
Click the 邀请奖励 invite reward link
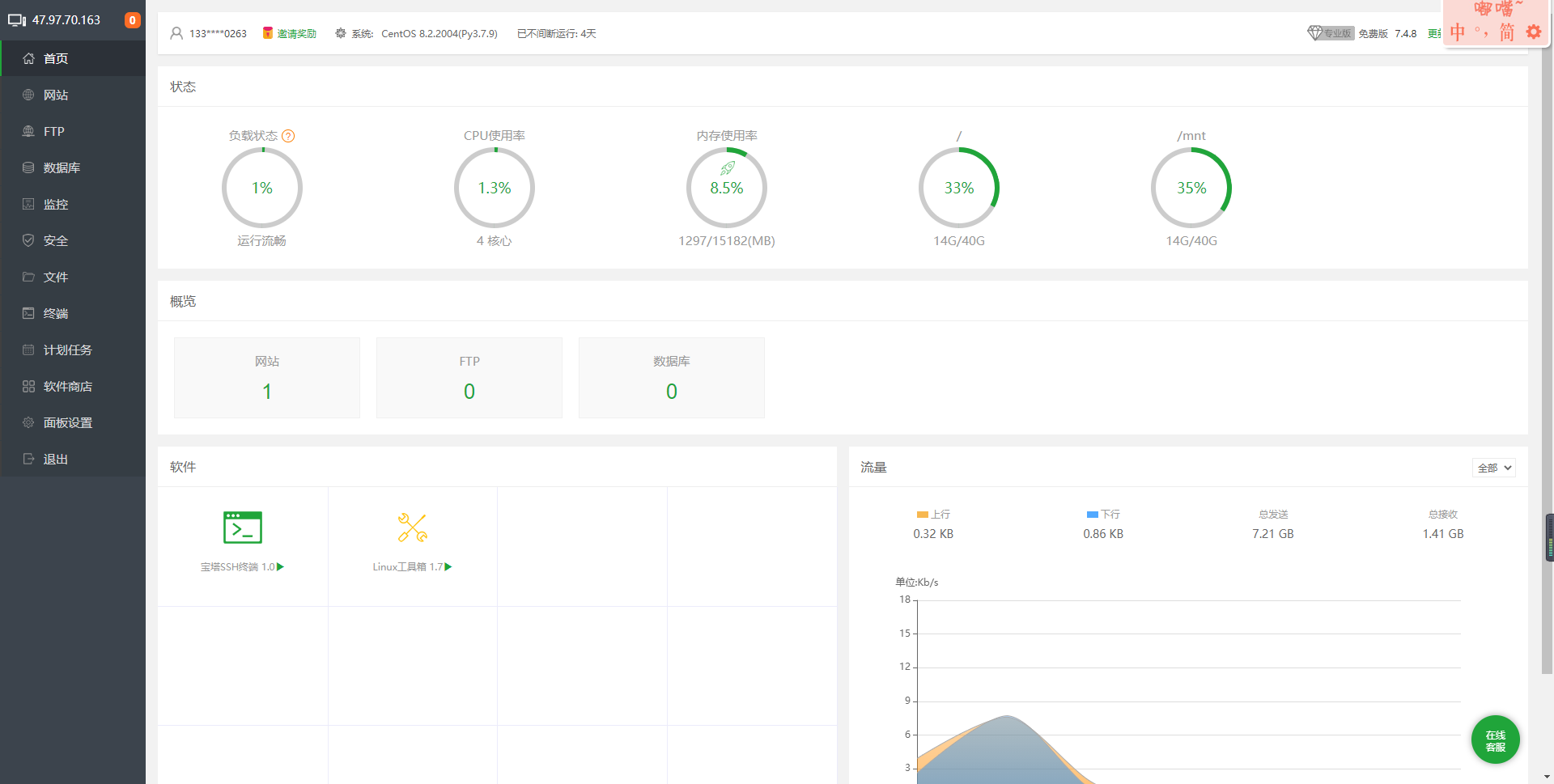(297, 34)
